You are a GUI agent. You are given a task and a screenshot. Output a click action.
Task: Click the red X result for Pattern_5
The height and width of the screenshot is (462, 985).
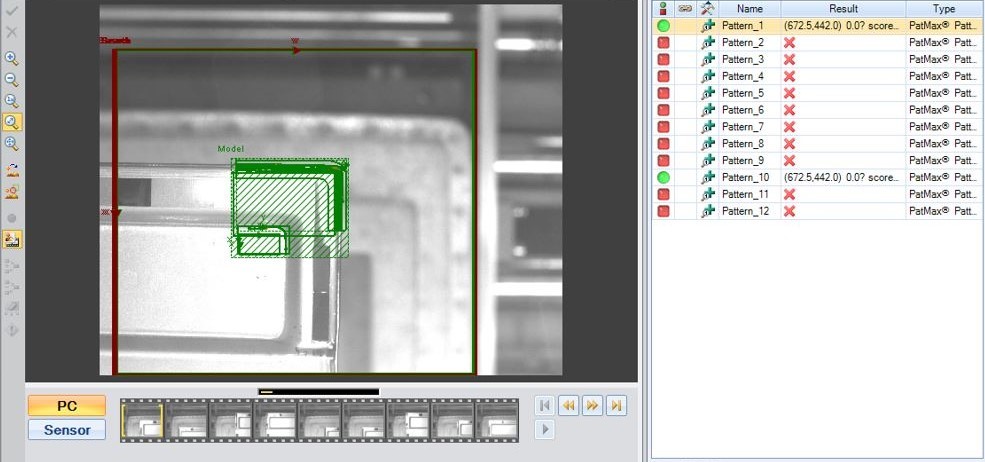(789, 93)
